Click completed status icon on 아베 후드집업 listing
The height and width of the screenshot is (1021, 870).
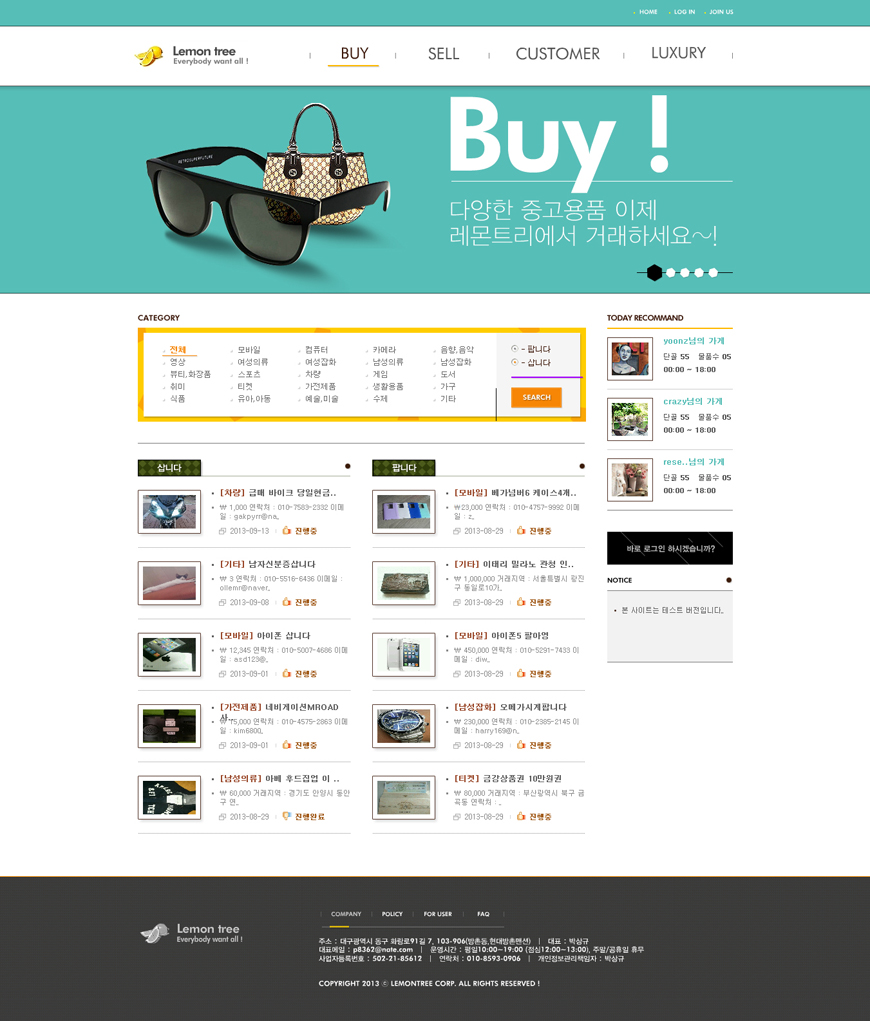(x=287, y=817)
